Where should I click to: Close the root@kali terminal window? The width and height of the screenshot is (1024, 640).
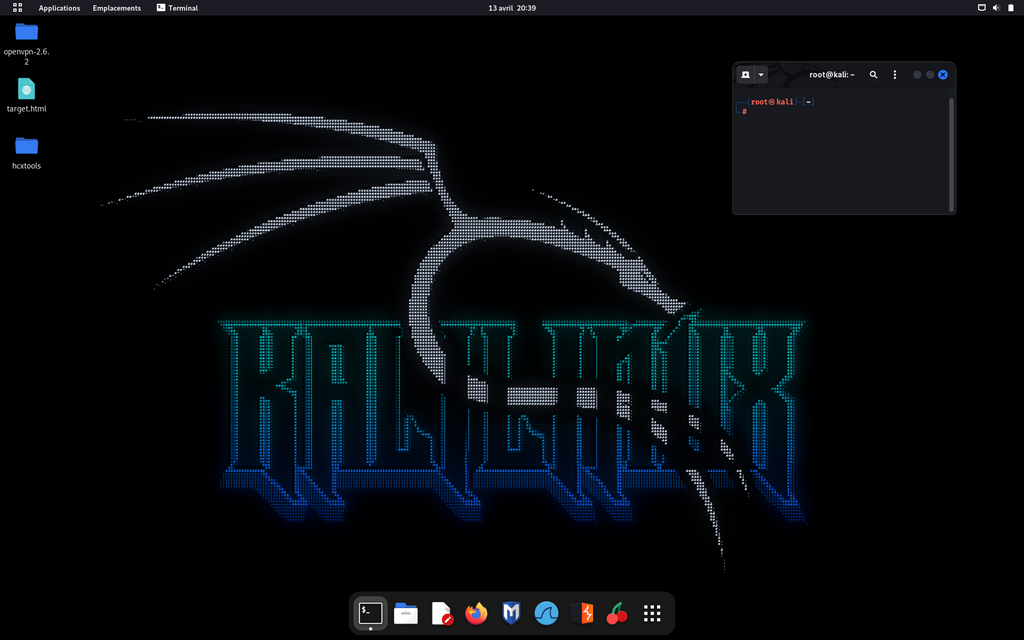point(943,74)
